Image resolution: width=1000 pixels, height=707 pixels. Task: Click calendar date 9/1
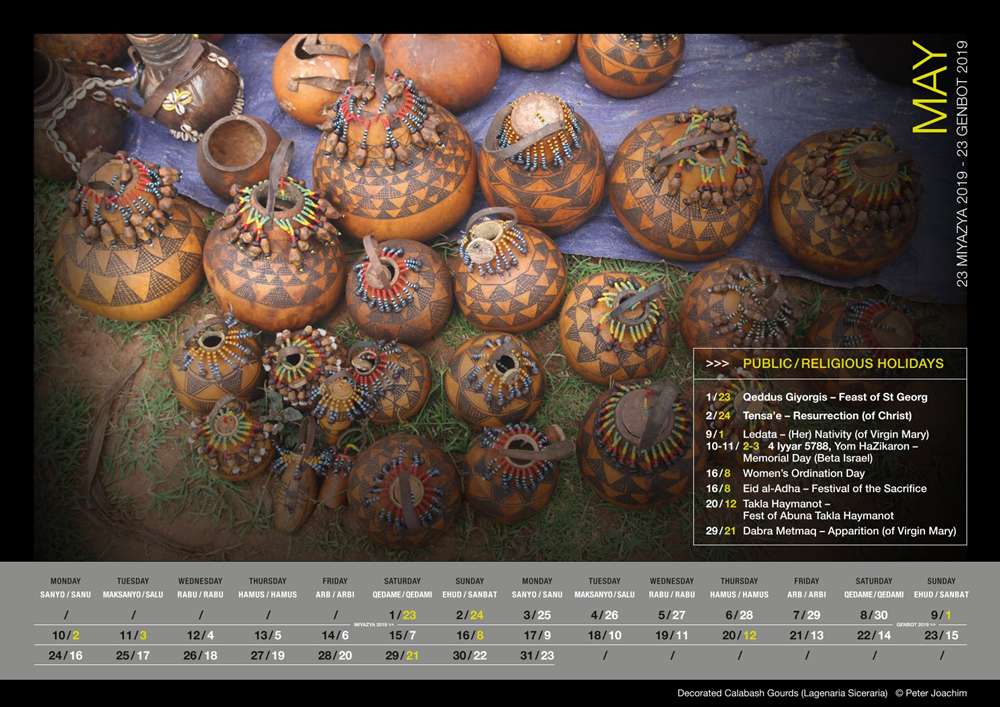(x=941, y=615)
